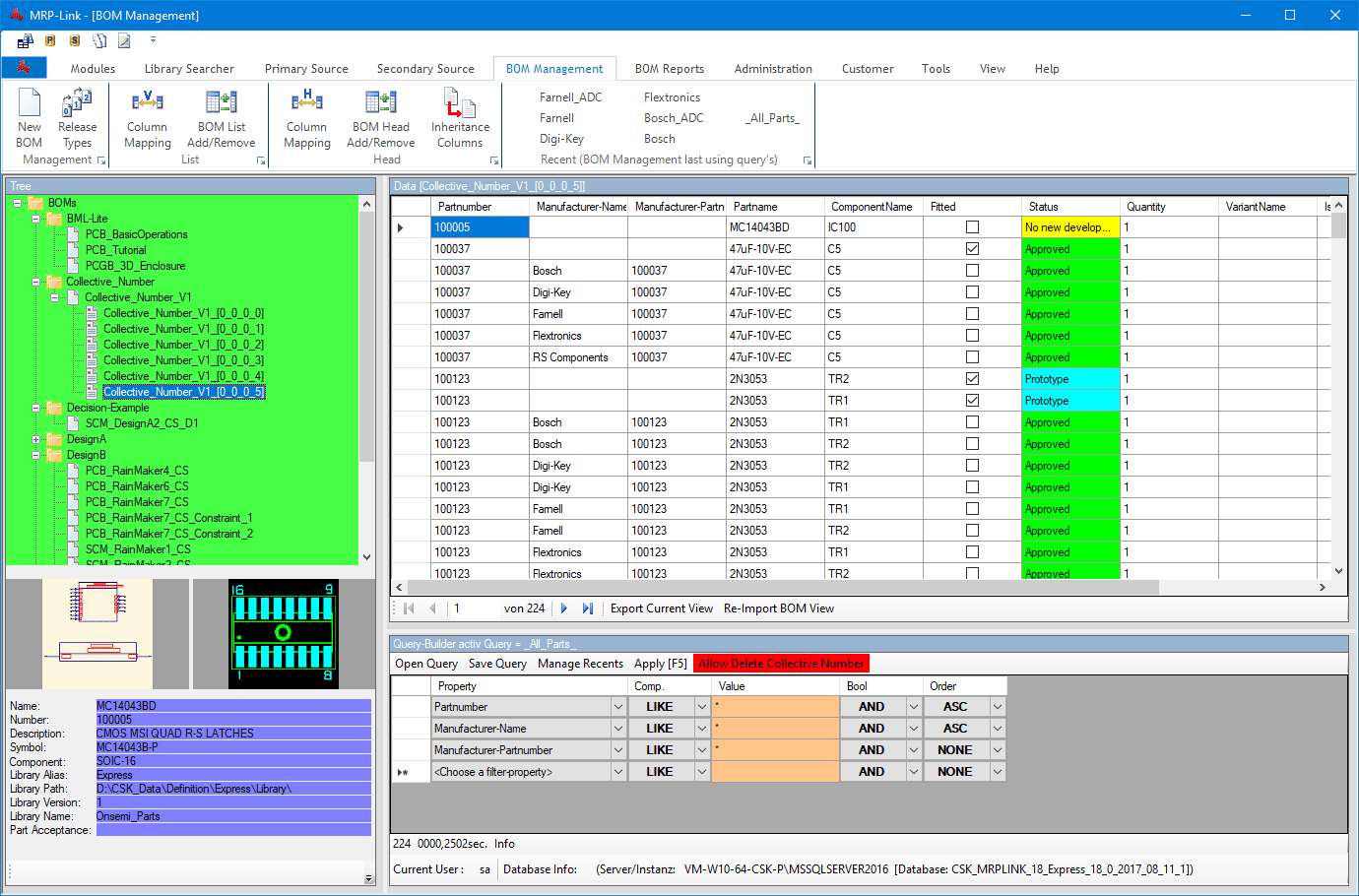
Task: Select the Farnell_ADC recent query
Action: 570,97
